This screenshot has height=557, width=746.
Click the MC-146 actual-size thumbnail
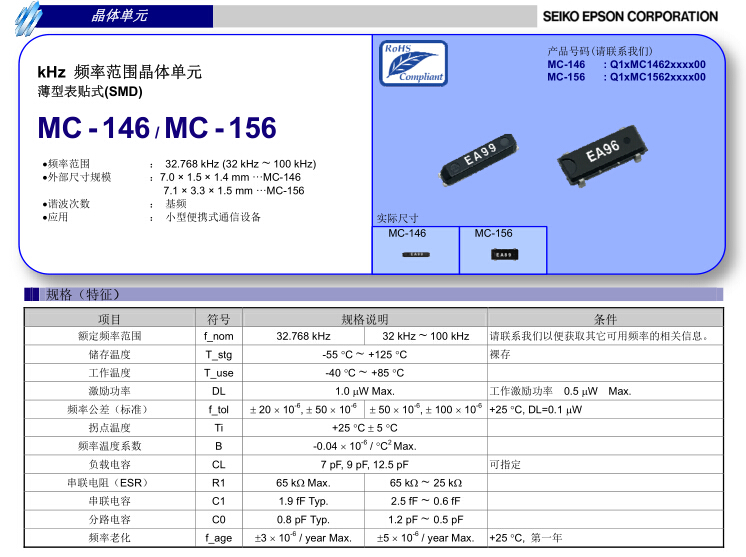415,255
